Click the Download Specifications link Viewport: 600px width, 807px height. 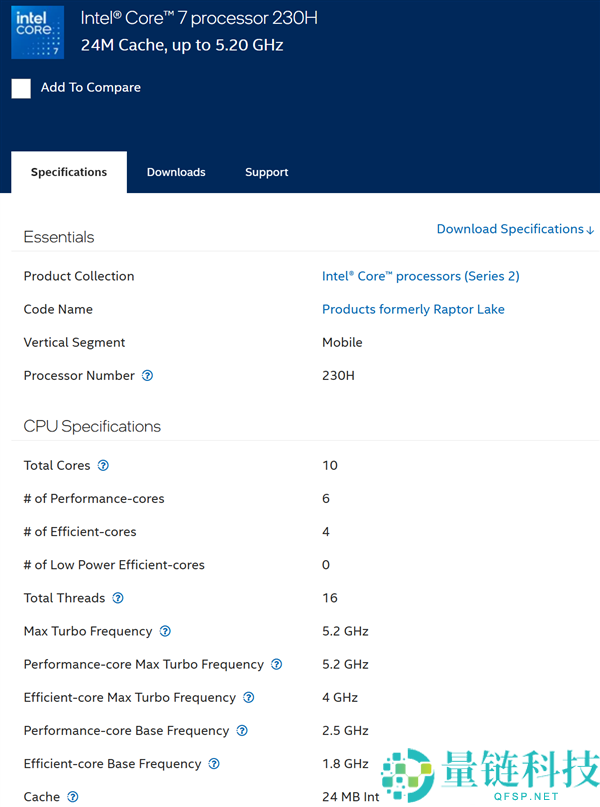(x=516, y=229)
